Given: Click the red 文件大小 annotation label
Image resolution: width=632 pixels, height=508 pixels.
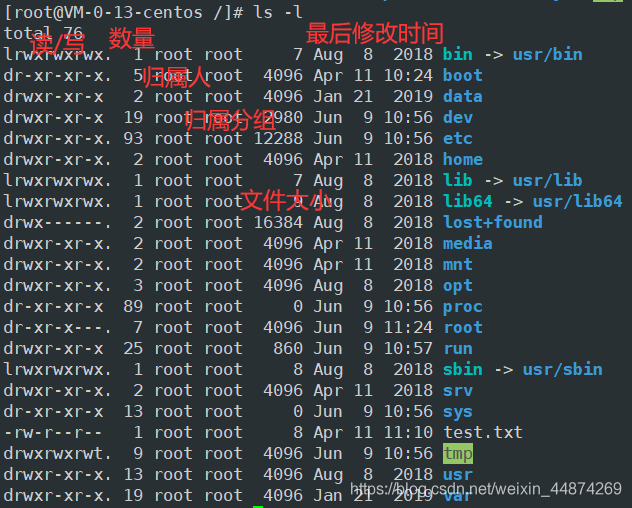Looking at the screenshot, I should click(x=286, y=200).
